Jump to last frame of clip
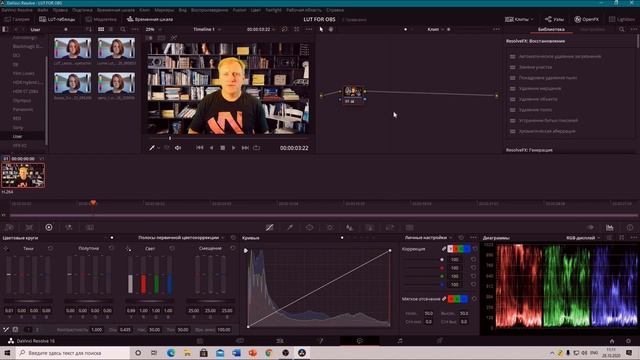Screen dimensions: 640x360 (245, 148)
